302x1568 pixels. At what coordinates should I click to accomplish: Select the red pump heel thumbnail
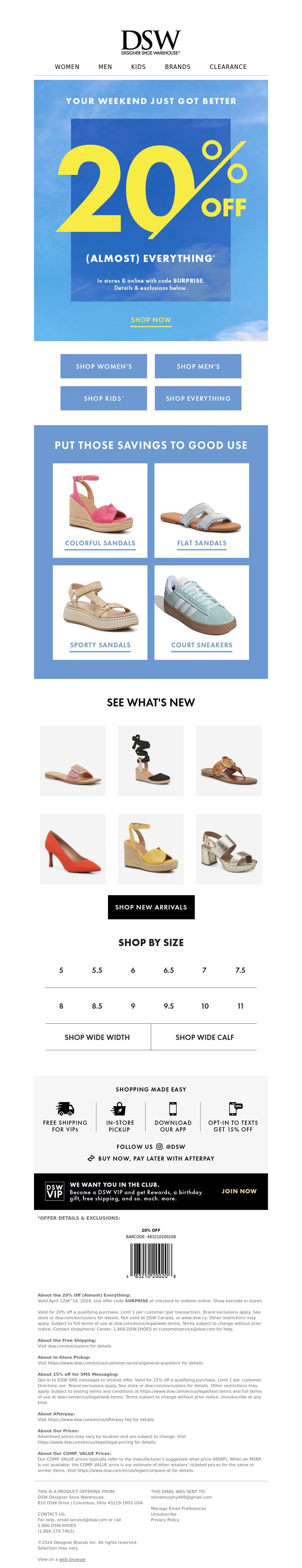pos(72,849)
